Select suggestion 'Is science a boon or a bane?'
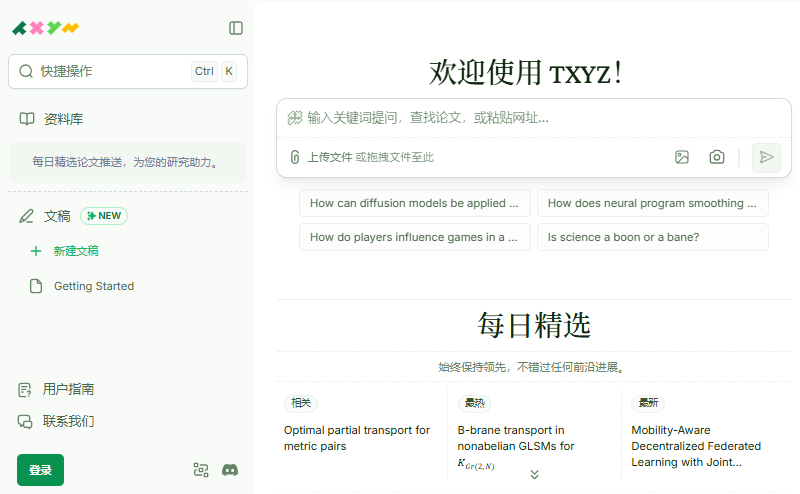Viewport: 800px width, 494px height. click(653, 237)
